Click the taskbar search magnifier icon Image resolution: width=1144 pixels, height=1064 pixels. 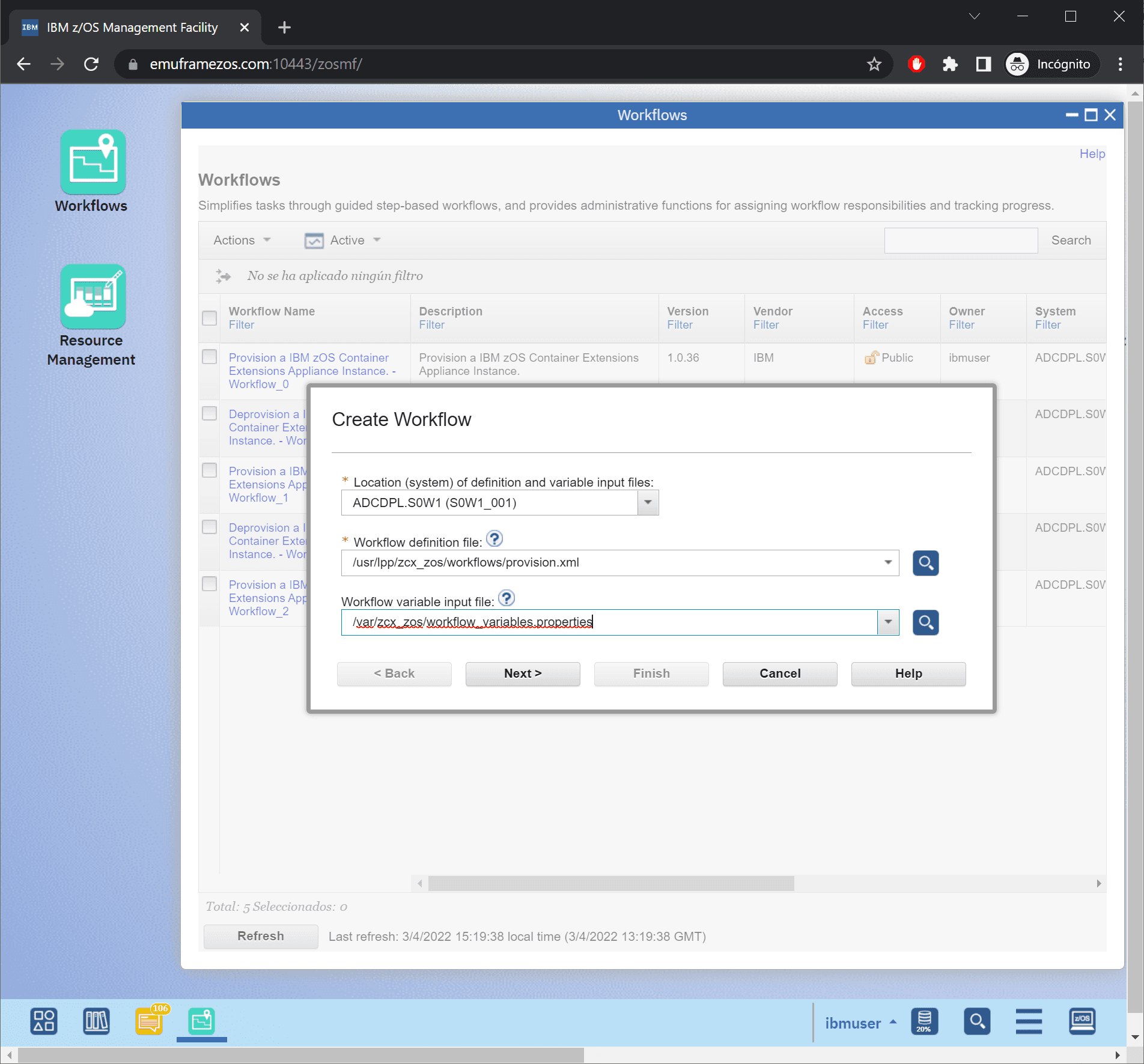click(976, 1021)
